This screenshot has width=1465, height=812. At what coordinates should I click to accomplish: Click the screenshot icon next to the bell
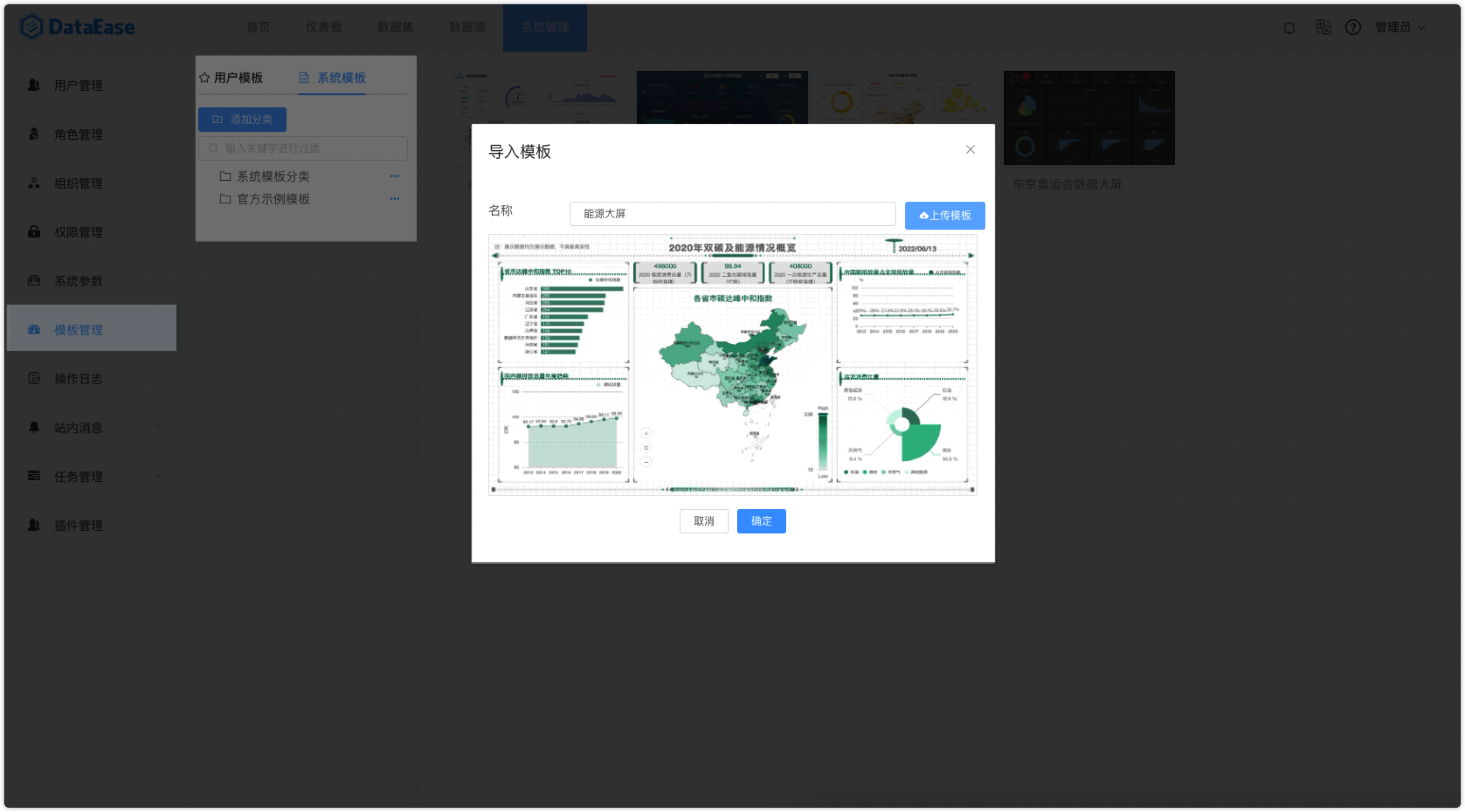pyautogui.click(x=1323, y=27)
